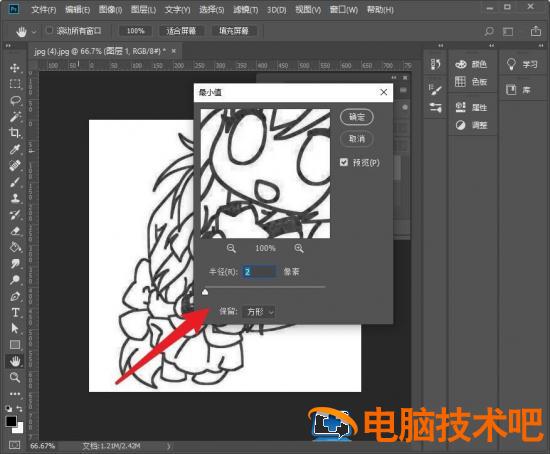The image size is (550, 454).
Task: Toggle the 预览(P) preview checkbox
Action: pyautogui.click(x=344, y=162)
